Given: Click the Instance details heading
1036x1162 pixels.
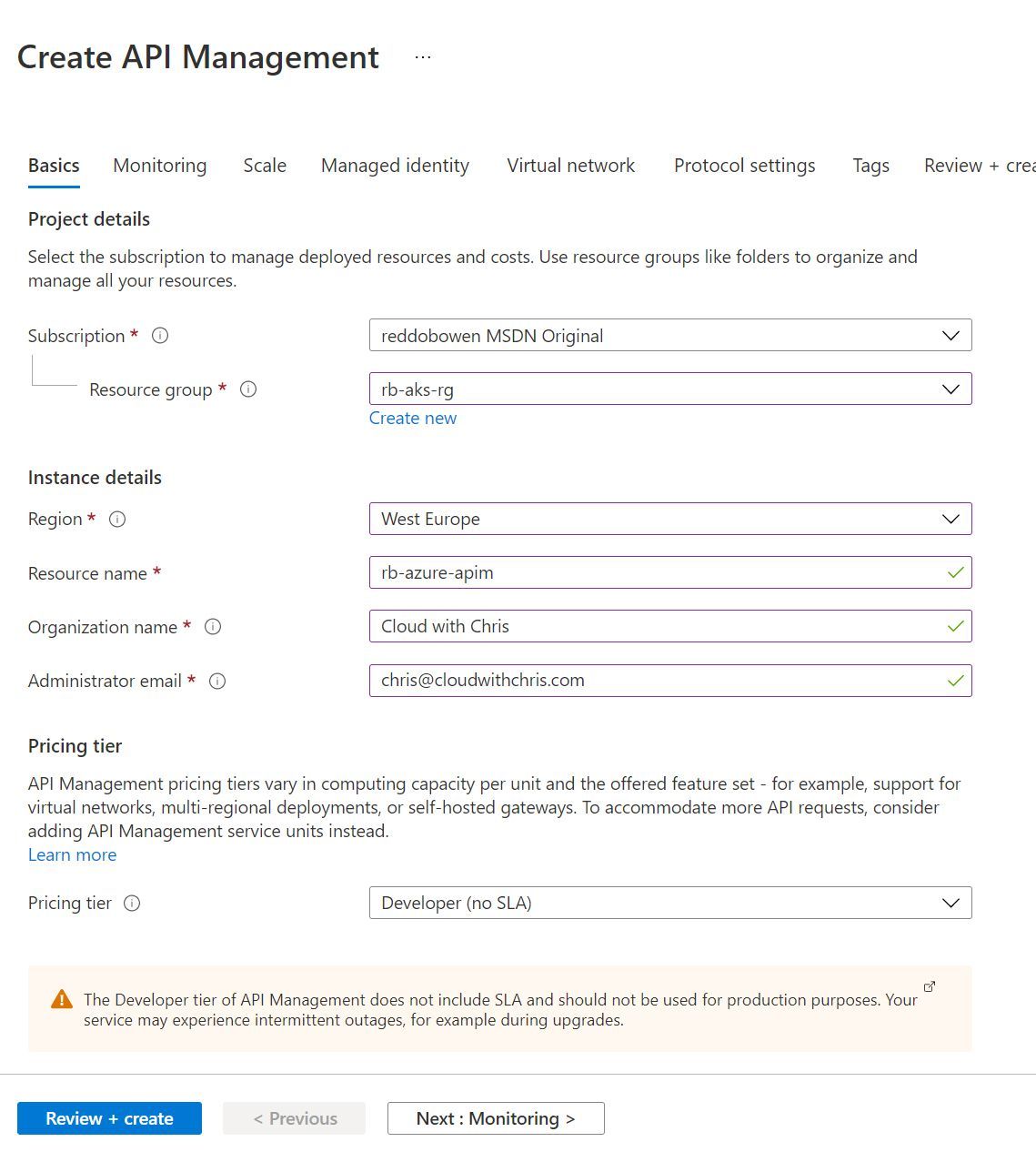Looking at the screenshot, I should coord(95,478).
